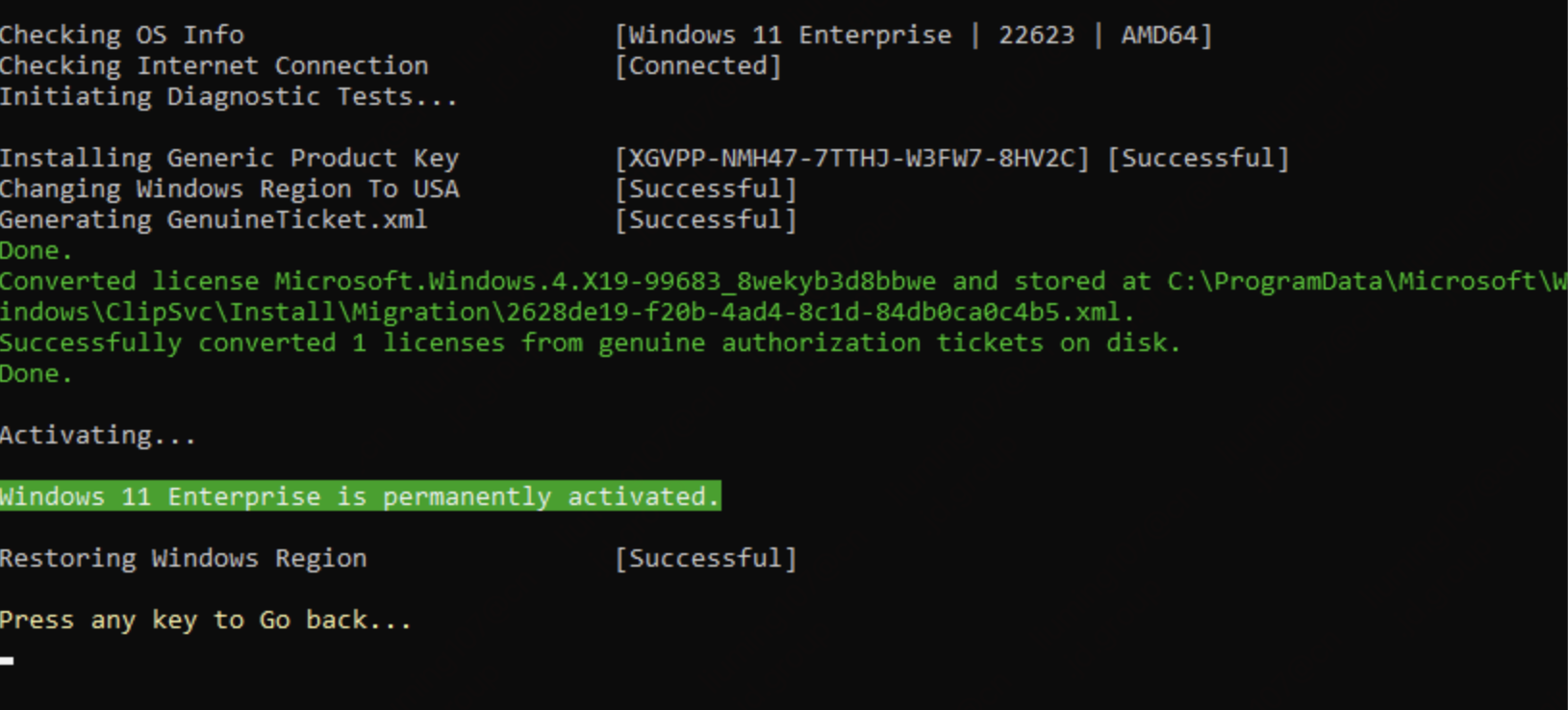This screenshot has width=1568, height=710.
Task: Click 'Changing Windows Region To USA' line
Action: click(x=230, y=189)
